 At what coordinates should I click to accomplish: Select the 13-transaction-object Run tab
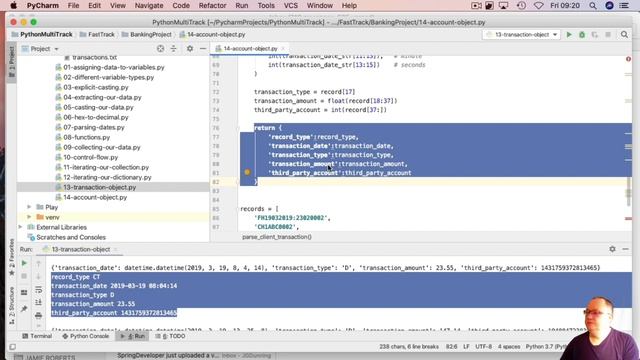(x=80, y=249)
